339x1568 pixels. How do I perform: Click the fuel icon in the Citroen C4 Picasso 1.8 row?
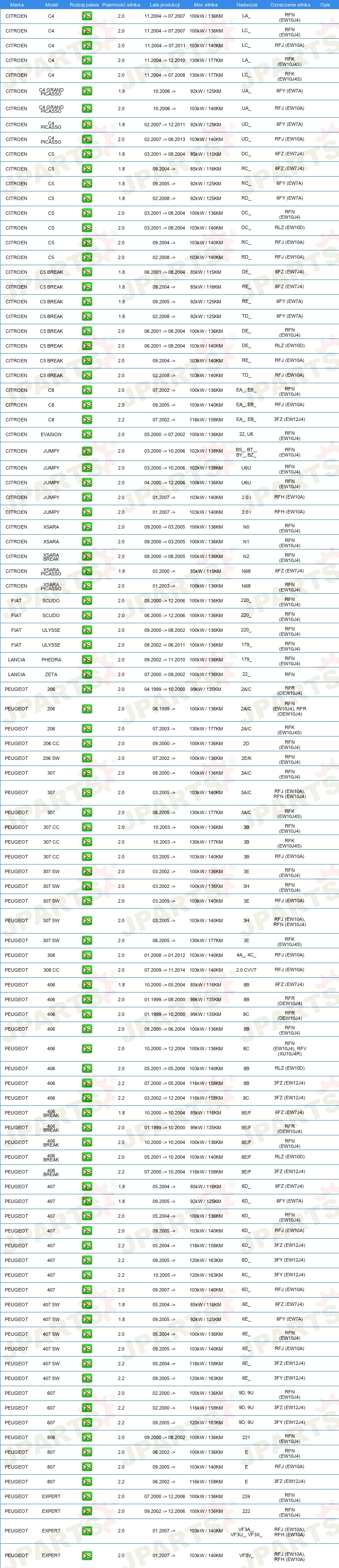coord(87,125)
